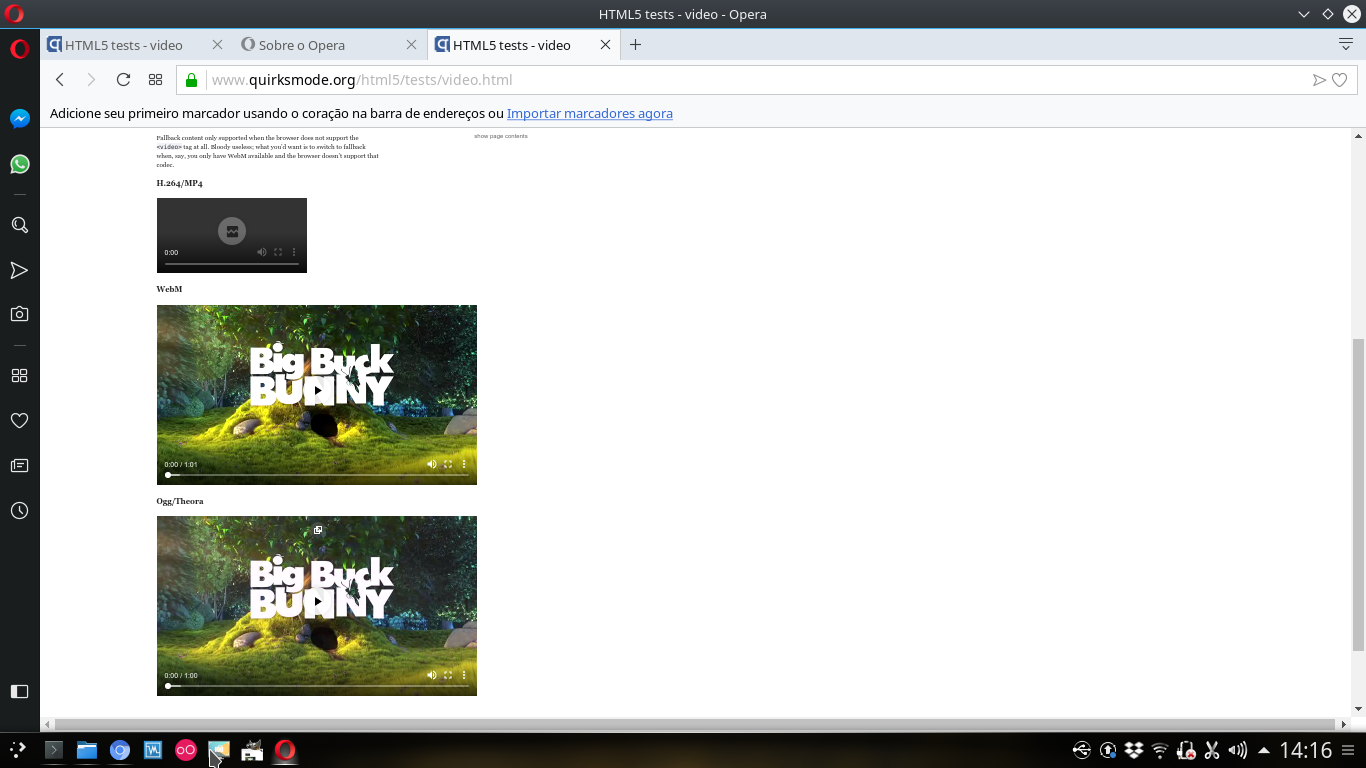The image size is (1366, 768).
Task: Click the WebM video progress bar
Action: [x=317, y=475]
